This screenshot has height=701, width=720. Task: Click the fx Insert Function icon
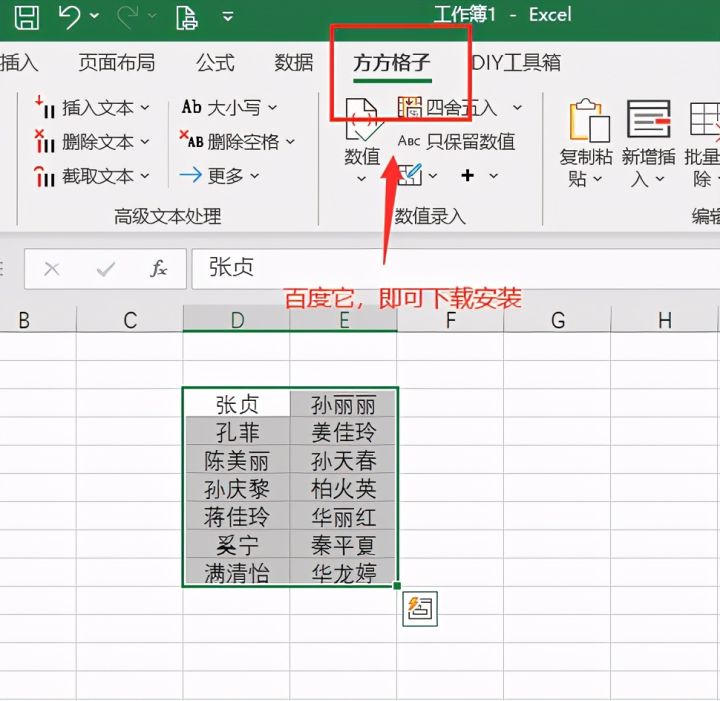coord(158,269)
